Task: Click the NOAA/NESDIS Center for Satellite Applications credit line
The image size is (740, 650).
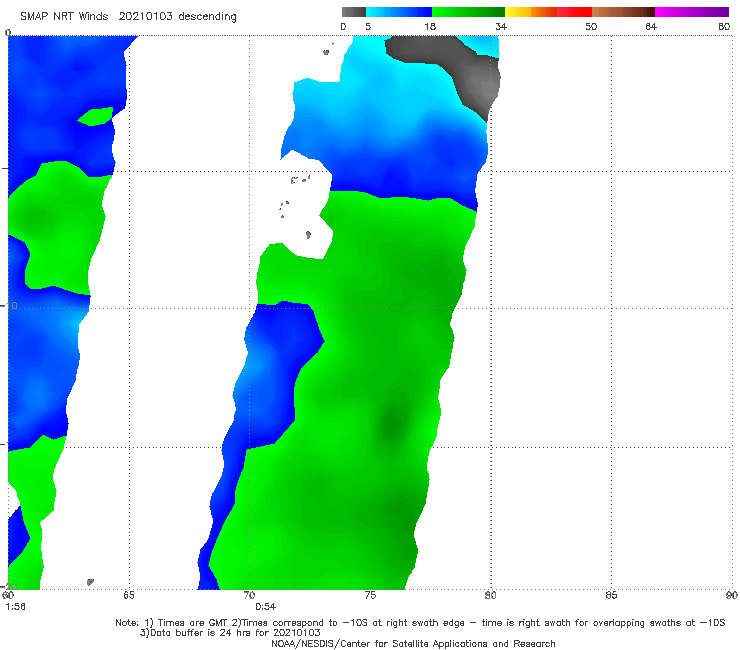Action: pos(413,644)
